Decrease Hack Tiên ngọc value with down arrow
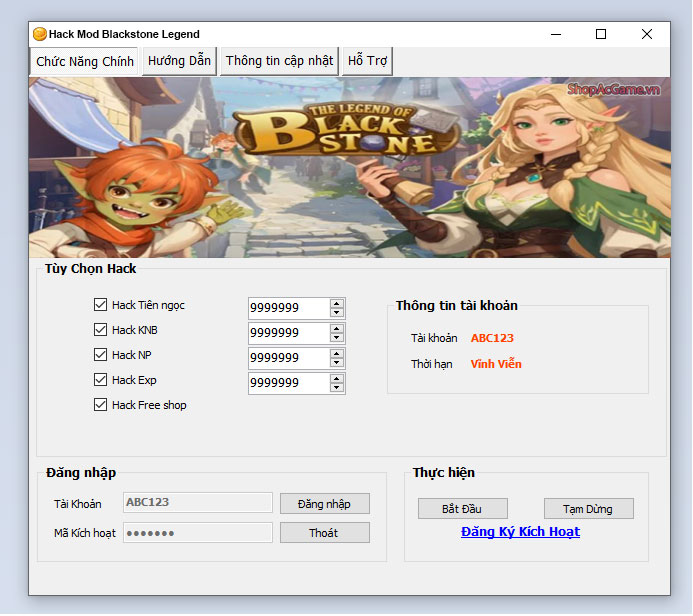This screenshot has width=693, height=616. pyautogui.click(x=337, y=312)
